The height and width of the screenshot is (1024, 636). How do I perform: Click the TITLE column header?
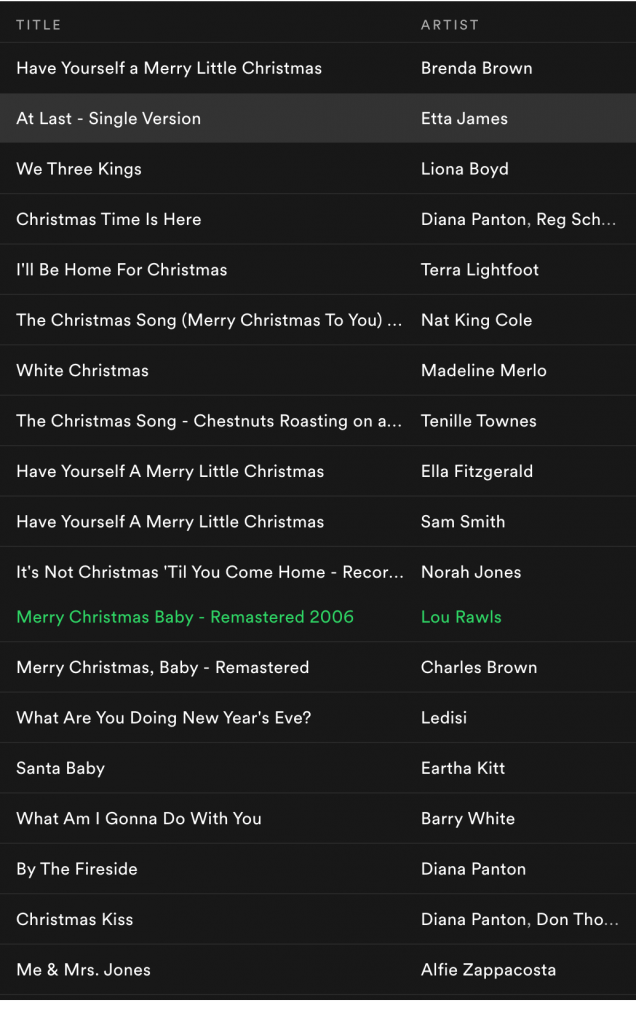click(39, 25)
